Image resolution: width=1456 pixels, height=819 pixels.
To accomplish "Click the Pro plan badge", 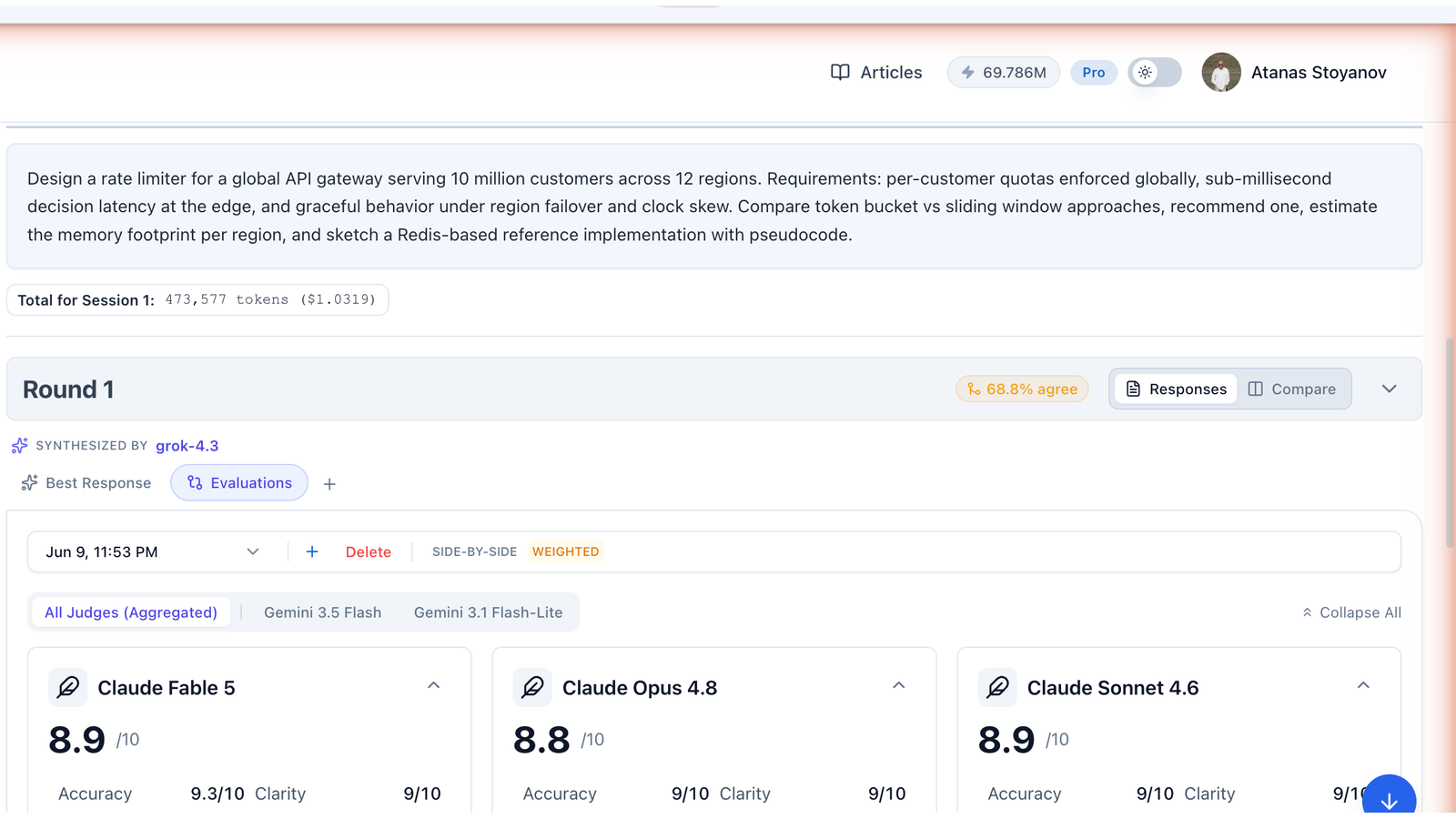I will [1094, 72].
